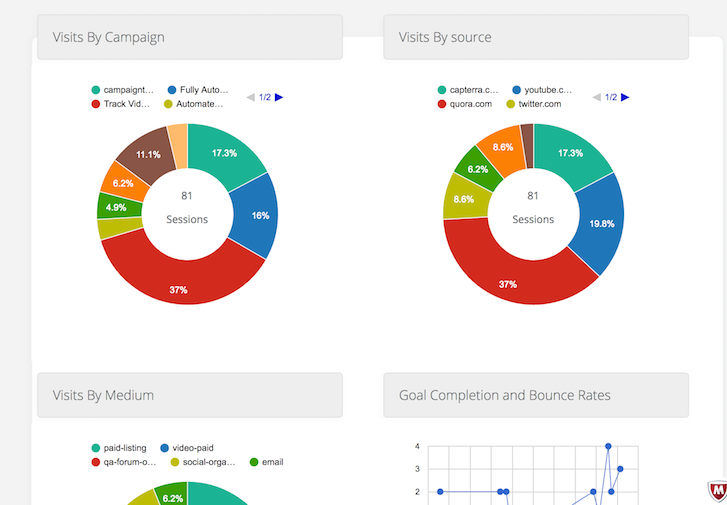
Task: Select the video-paid legend entry
Action: click(187, 448)
